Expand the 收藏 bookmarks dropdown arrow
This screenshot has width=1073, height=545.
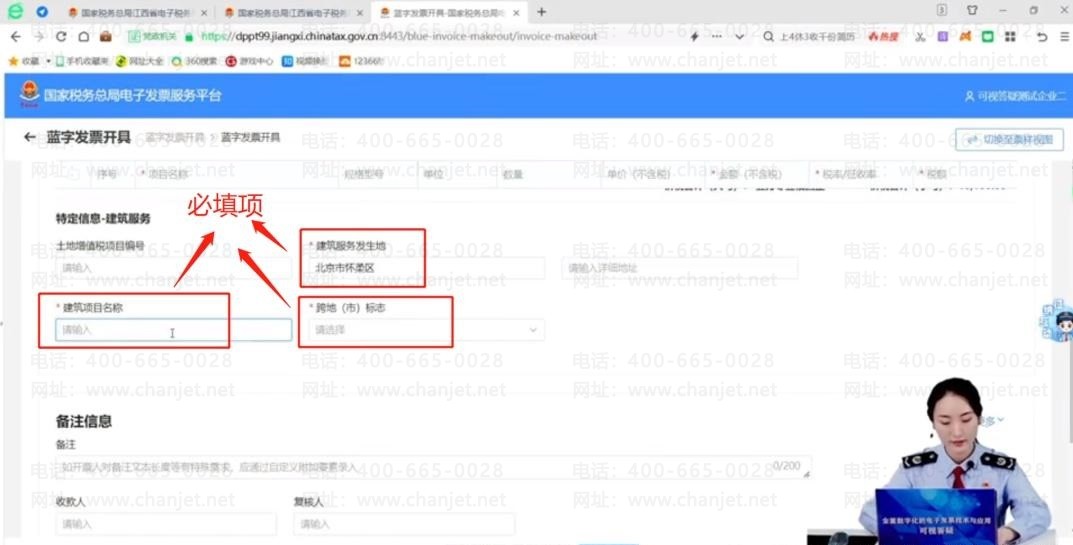coord(49,61)
